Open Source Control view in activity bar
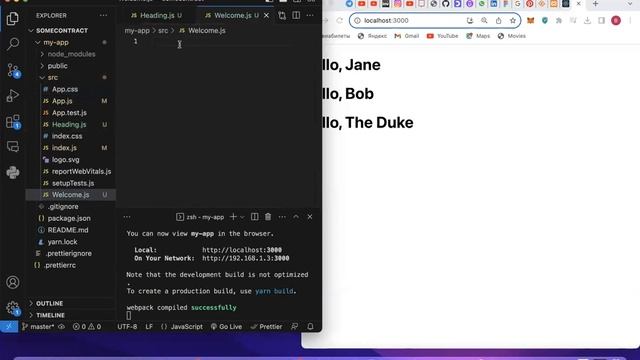This screenshot has width=640, height=360. click(13, 70)
